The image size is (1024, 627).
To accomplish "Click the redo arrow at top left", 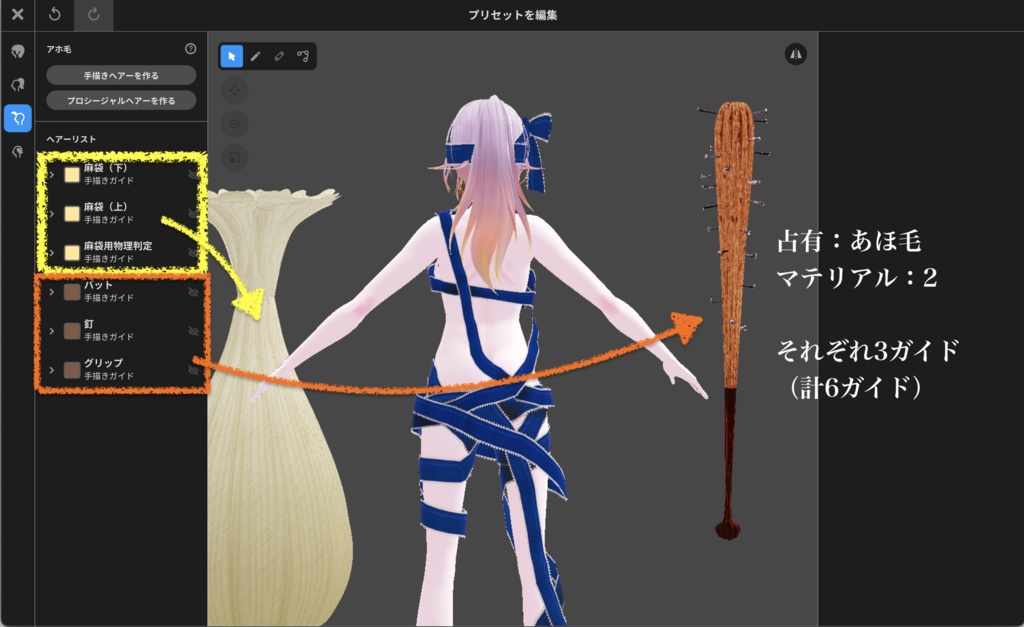I will click(92, 15).
